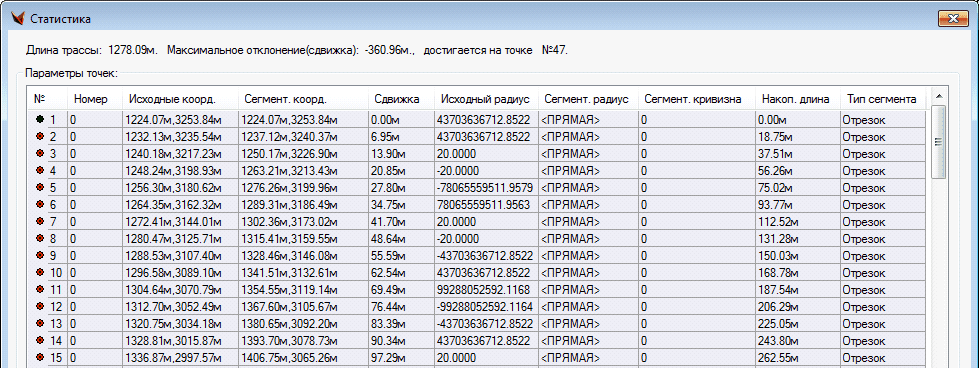Click the red point icon of row 10
The height and width of the screenshot is (368, 979).
[40, 272]
